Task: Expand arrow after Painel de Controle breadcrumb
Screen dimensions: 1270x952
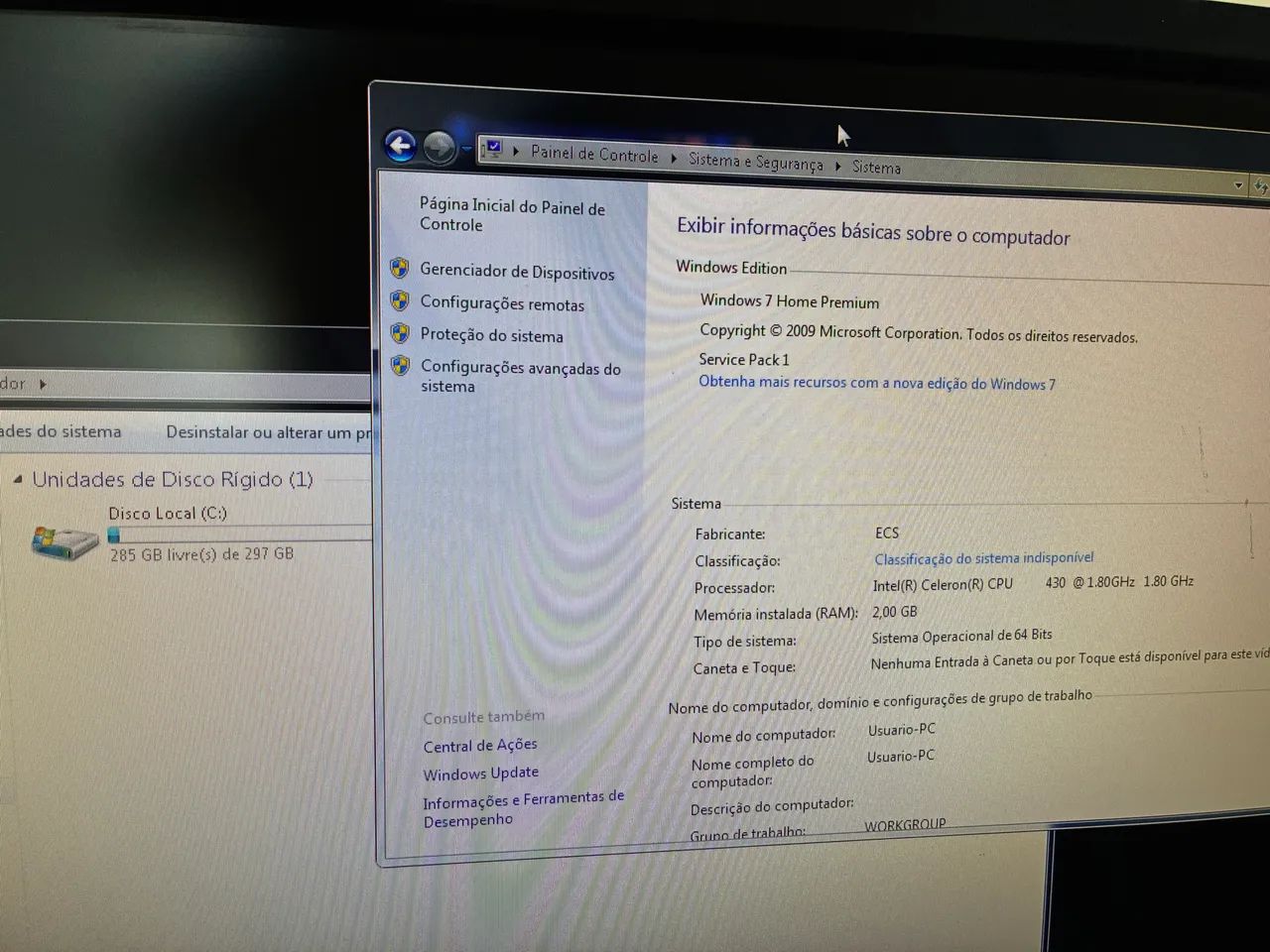Action: coord(674,158)
